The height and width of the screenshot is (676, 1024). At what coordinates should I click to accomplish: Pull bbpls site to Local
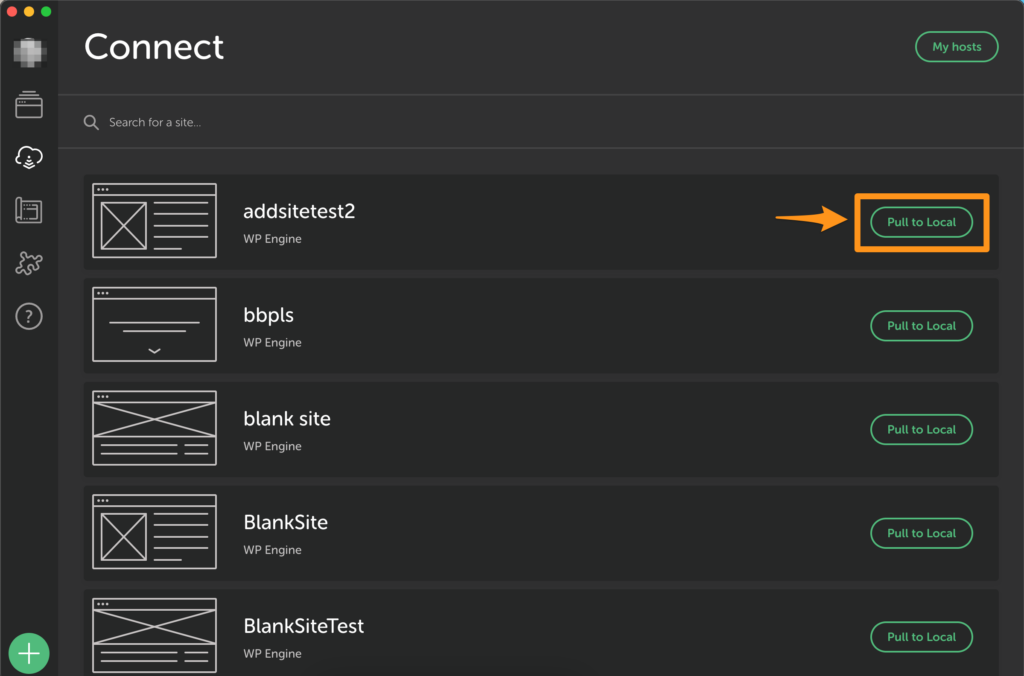pyautogui.click(x=921, y=326)
